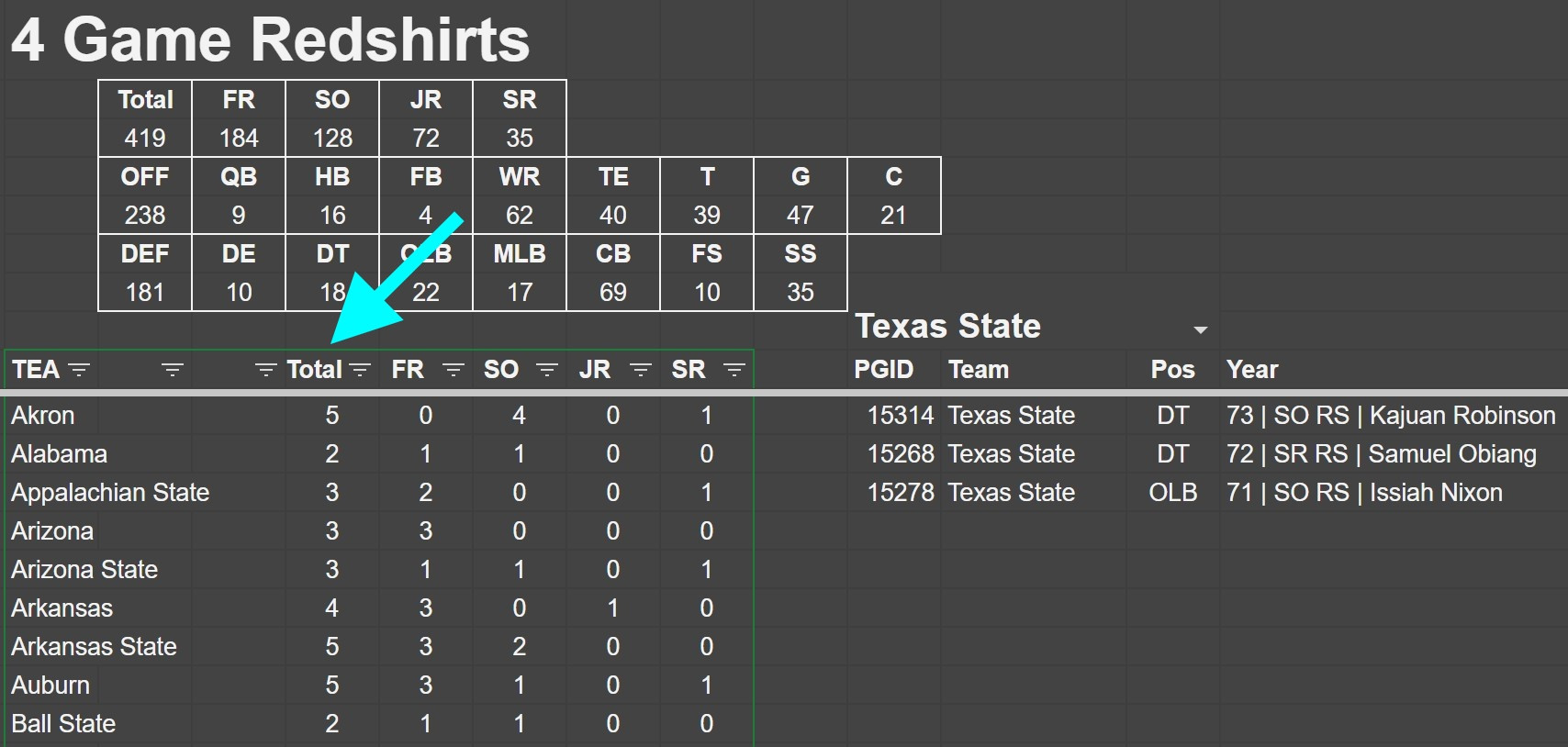1568x747 pixels.
Task: Open the SO column filter icon
Action: [547, 370]
